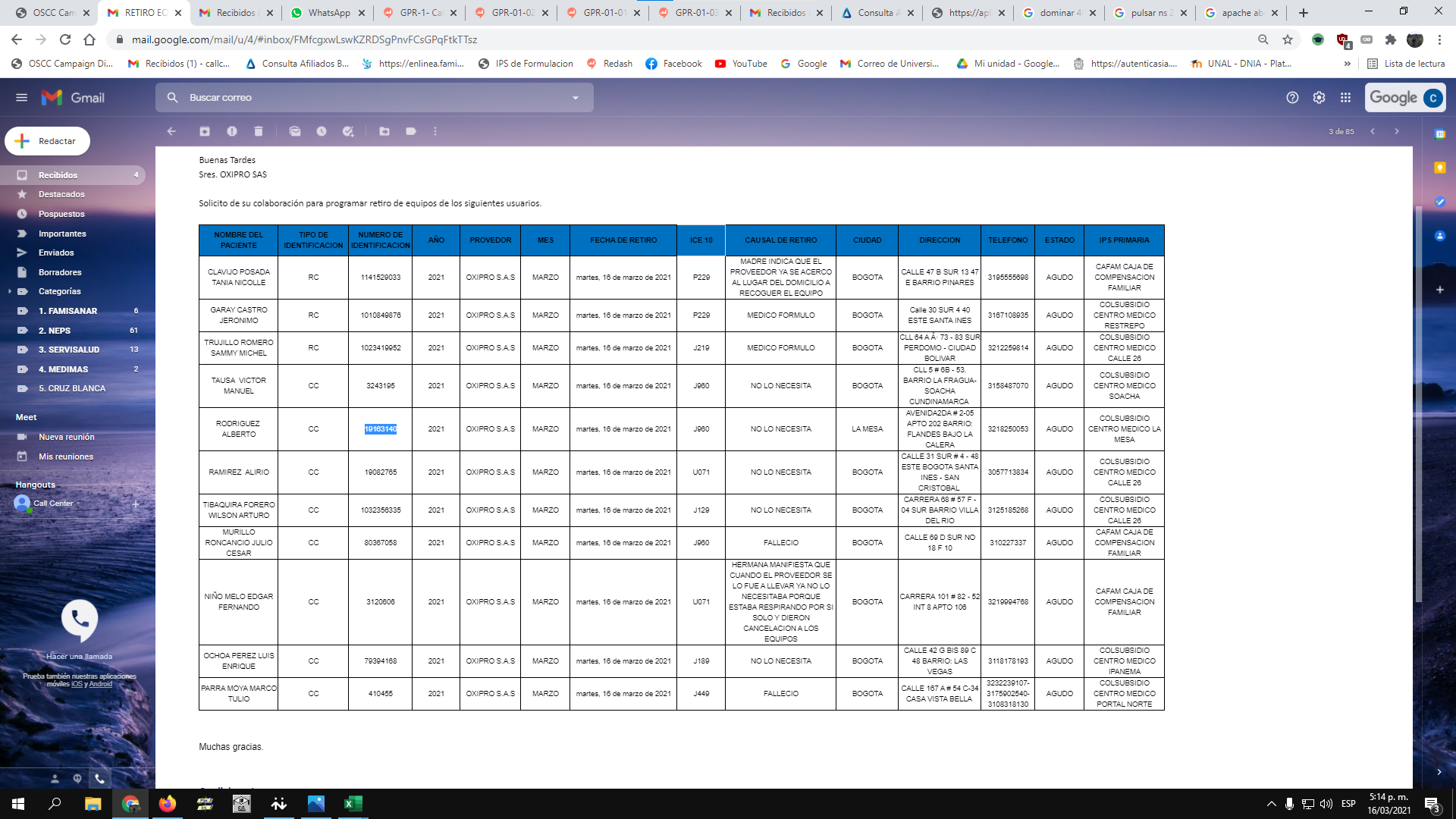Open Lista de lectura reading list
This screenshot has width=1456, height=819.
pyautogui.click(x=1406, y=64)
